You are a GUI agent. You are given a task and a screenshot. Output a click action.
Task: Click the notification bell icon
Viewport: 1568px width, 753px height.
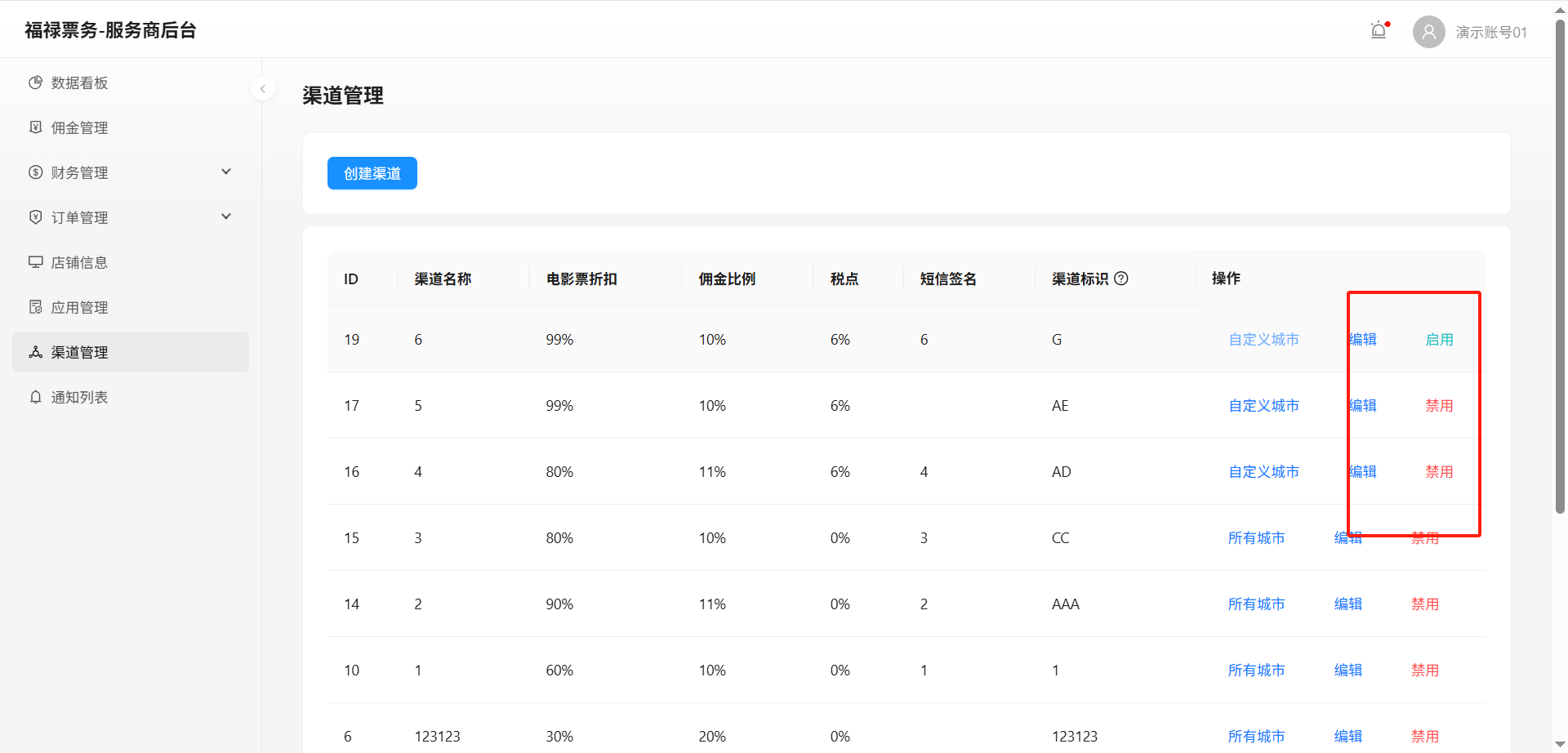1379,31
